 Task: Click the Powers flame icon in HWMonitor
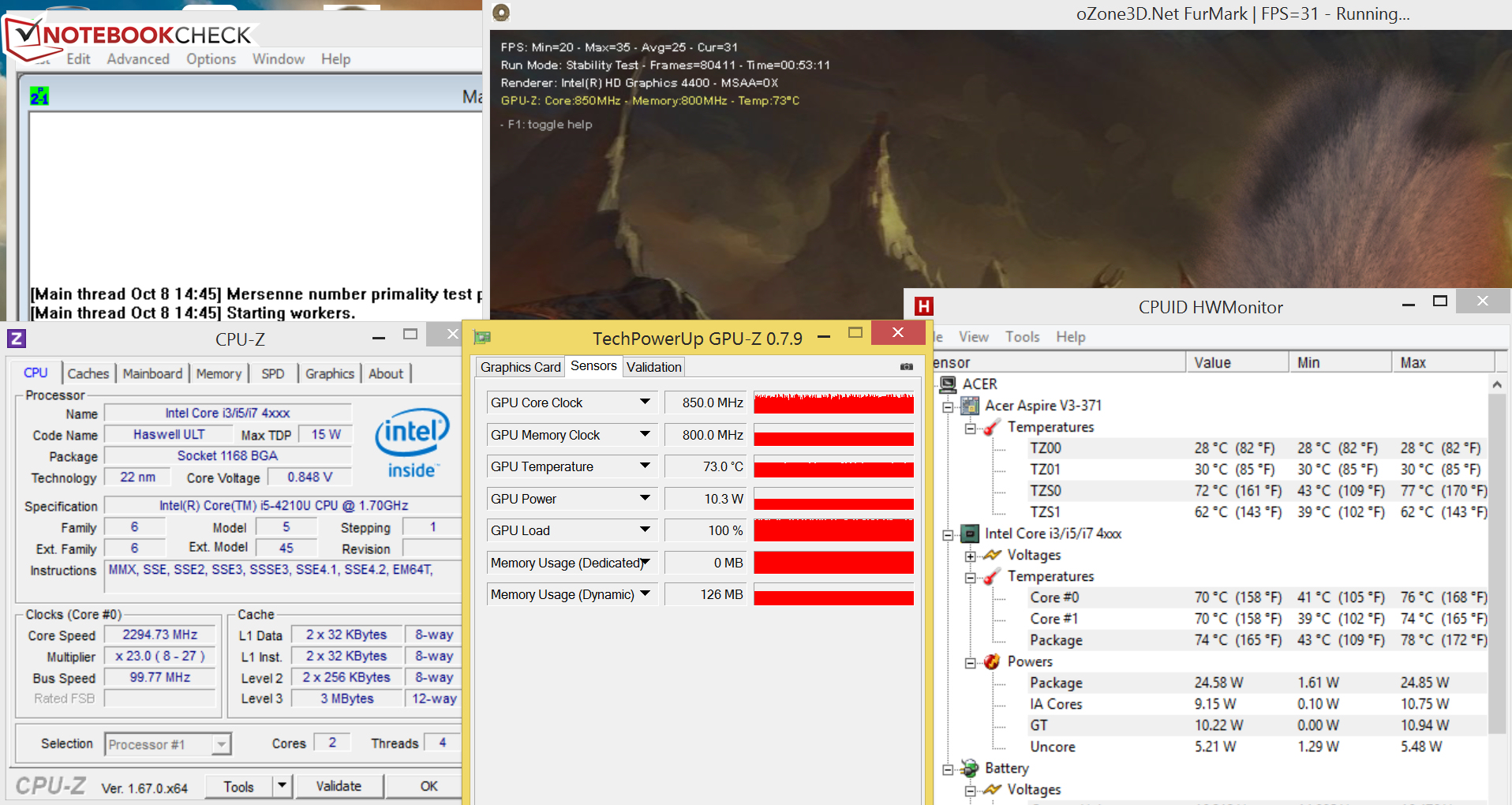[x=992, y=662]
